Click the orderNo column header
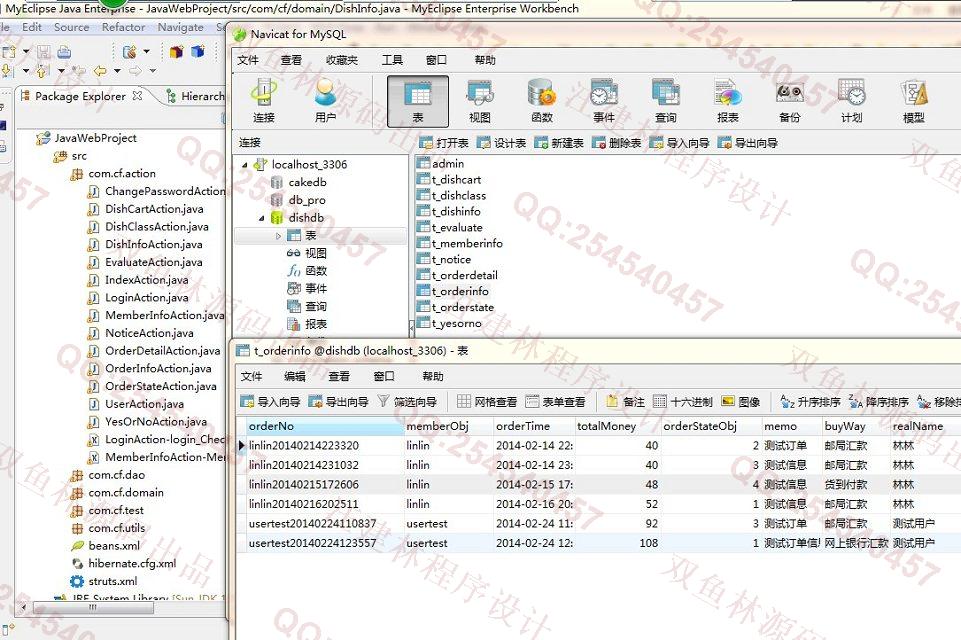The image size is (961, 640). (325, 426)
